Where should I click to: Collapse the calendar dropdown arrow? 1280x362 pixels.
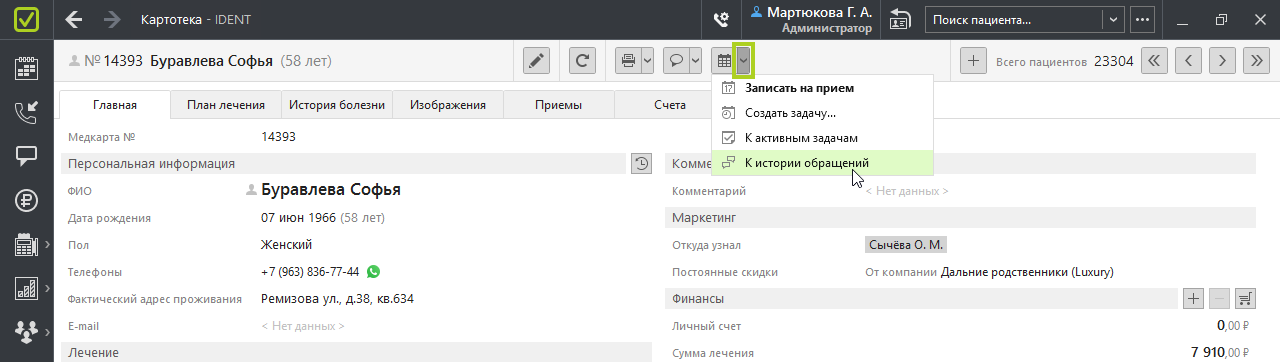coord(743,61)
